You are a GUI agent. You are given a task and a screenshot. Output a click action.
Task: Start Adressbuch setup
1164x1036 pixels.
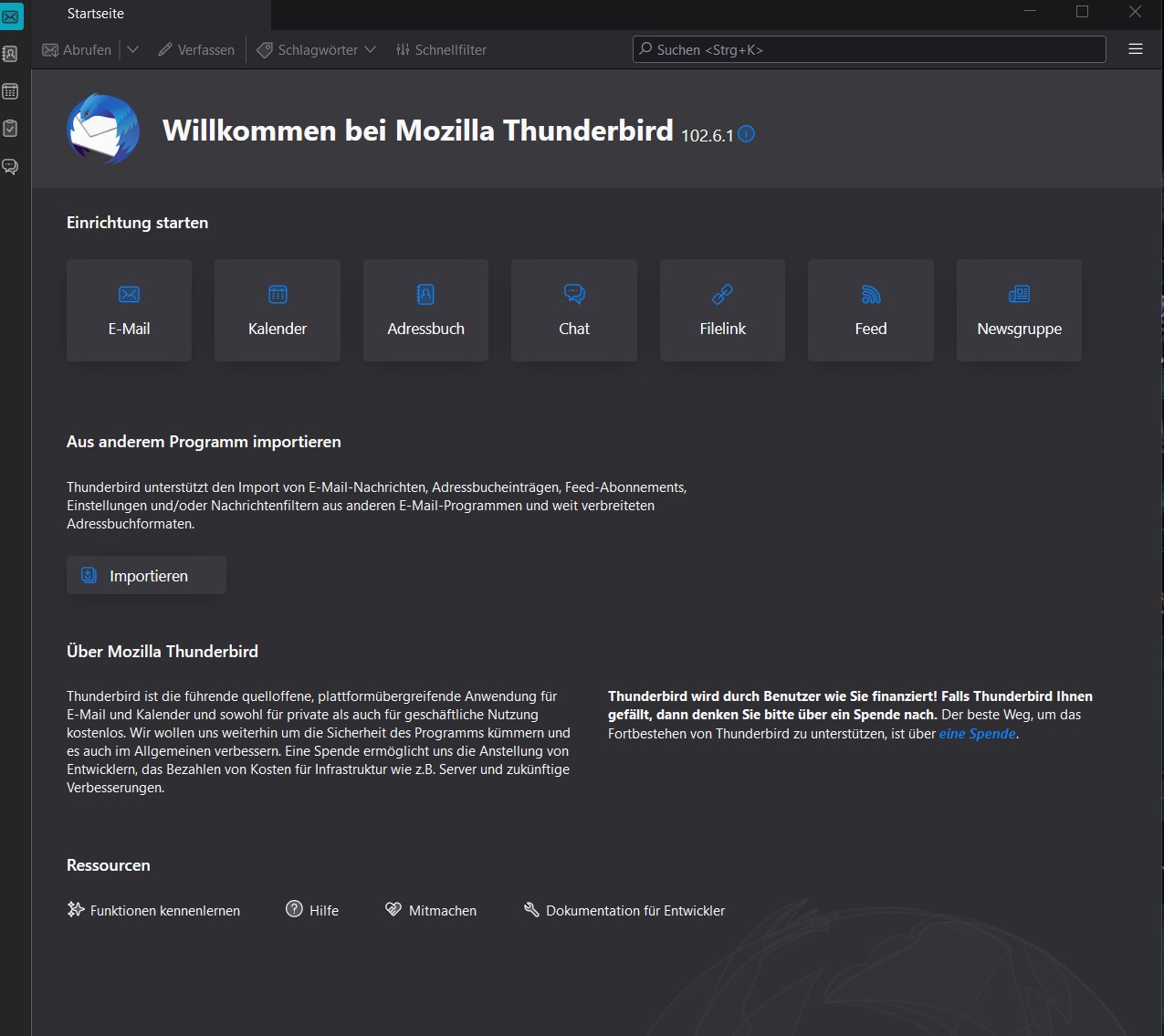(425, 310)
